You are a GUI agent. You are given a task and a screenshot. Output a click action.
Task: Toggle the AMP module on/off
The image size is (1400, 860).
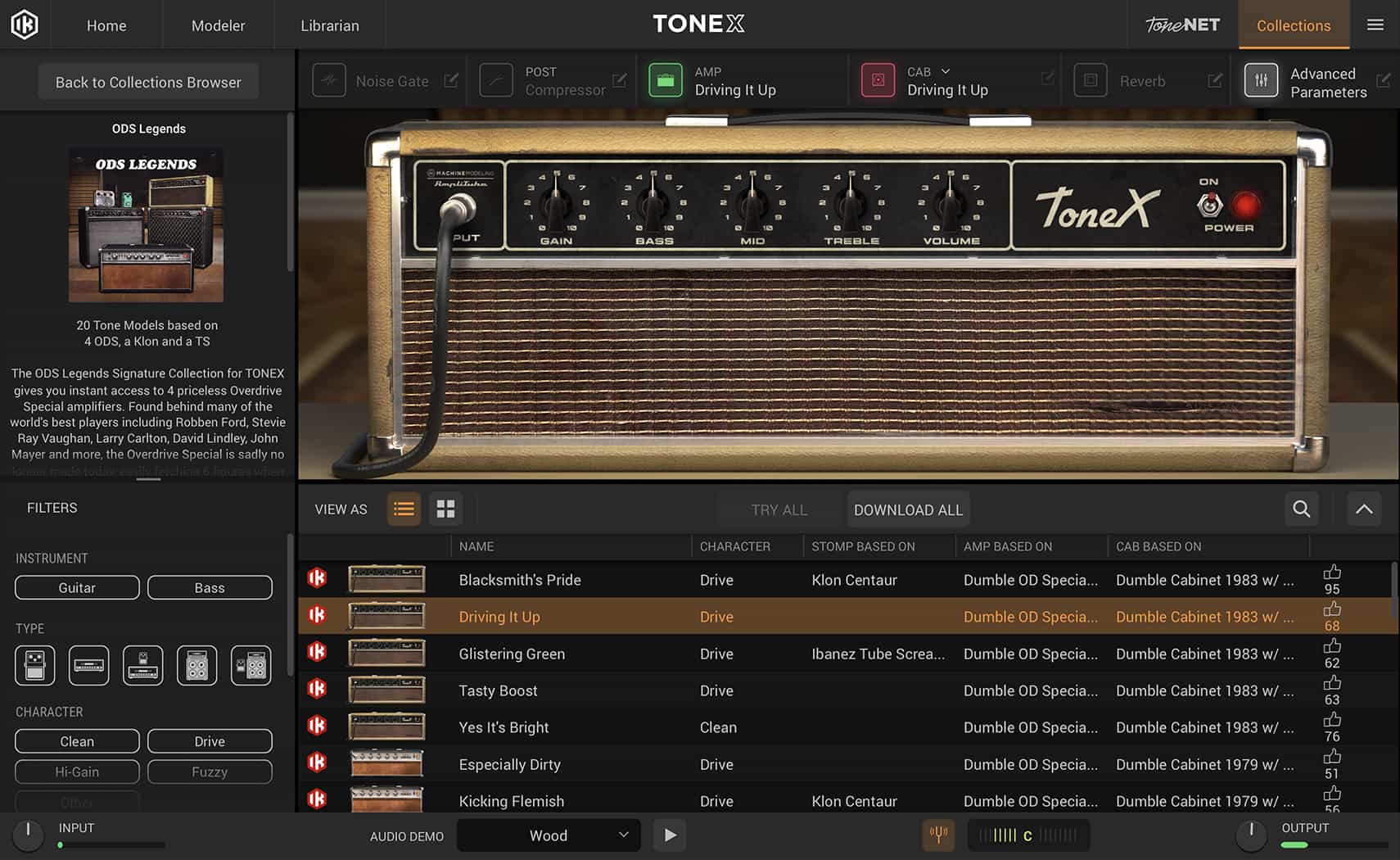(666, 81)
